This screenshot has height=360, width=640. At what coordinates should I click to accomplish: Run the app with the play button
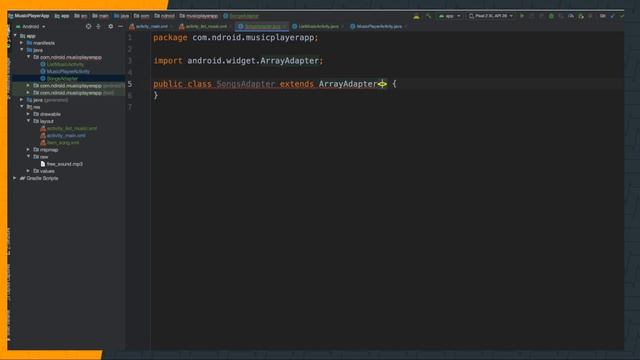(522, 16)
